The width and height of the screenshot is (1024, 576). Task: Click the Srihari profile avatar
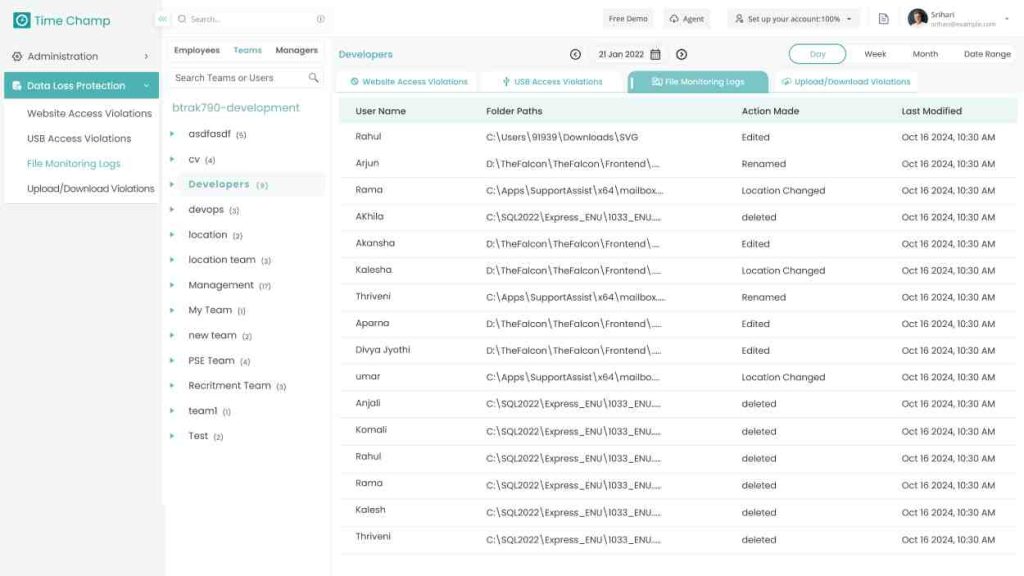coord(917,19)
